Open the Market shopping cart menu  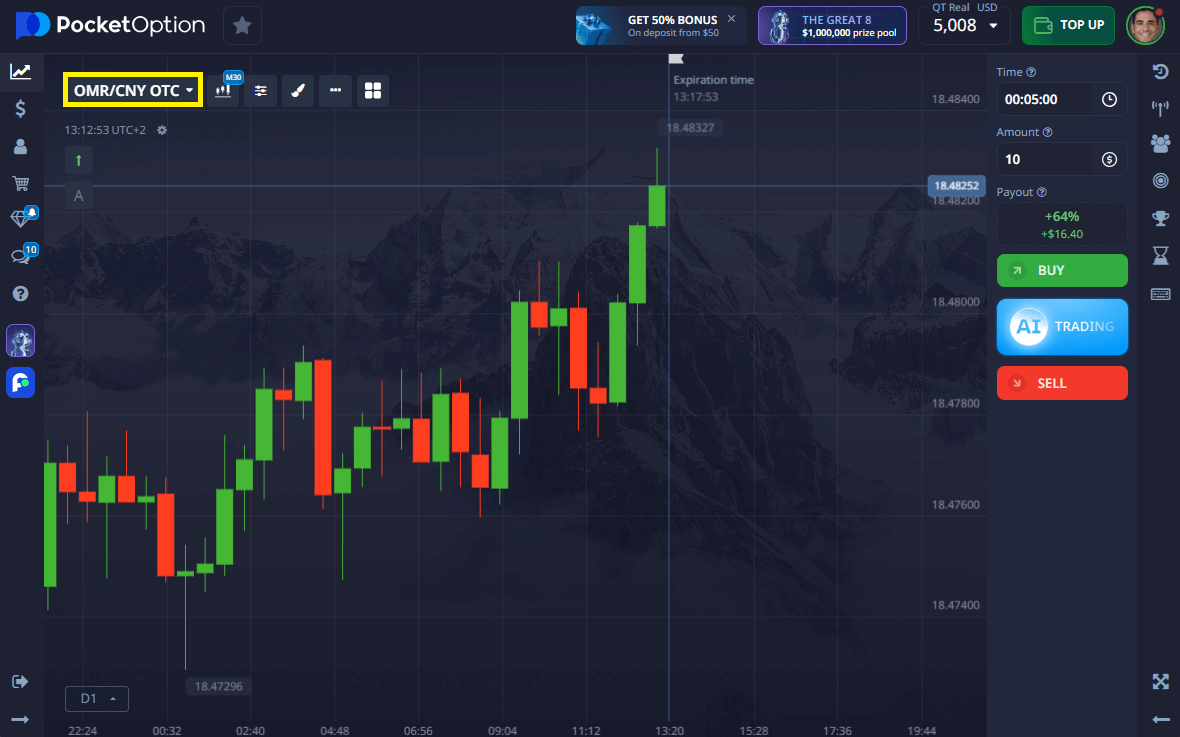[x=20, y=183]
